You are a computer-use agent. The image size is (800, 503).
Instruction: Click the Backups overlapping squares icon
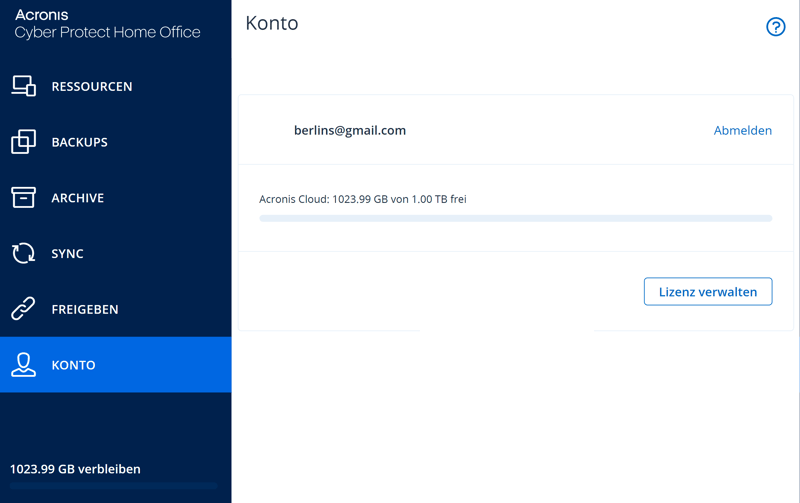click(x=23, y=141)
